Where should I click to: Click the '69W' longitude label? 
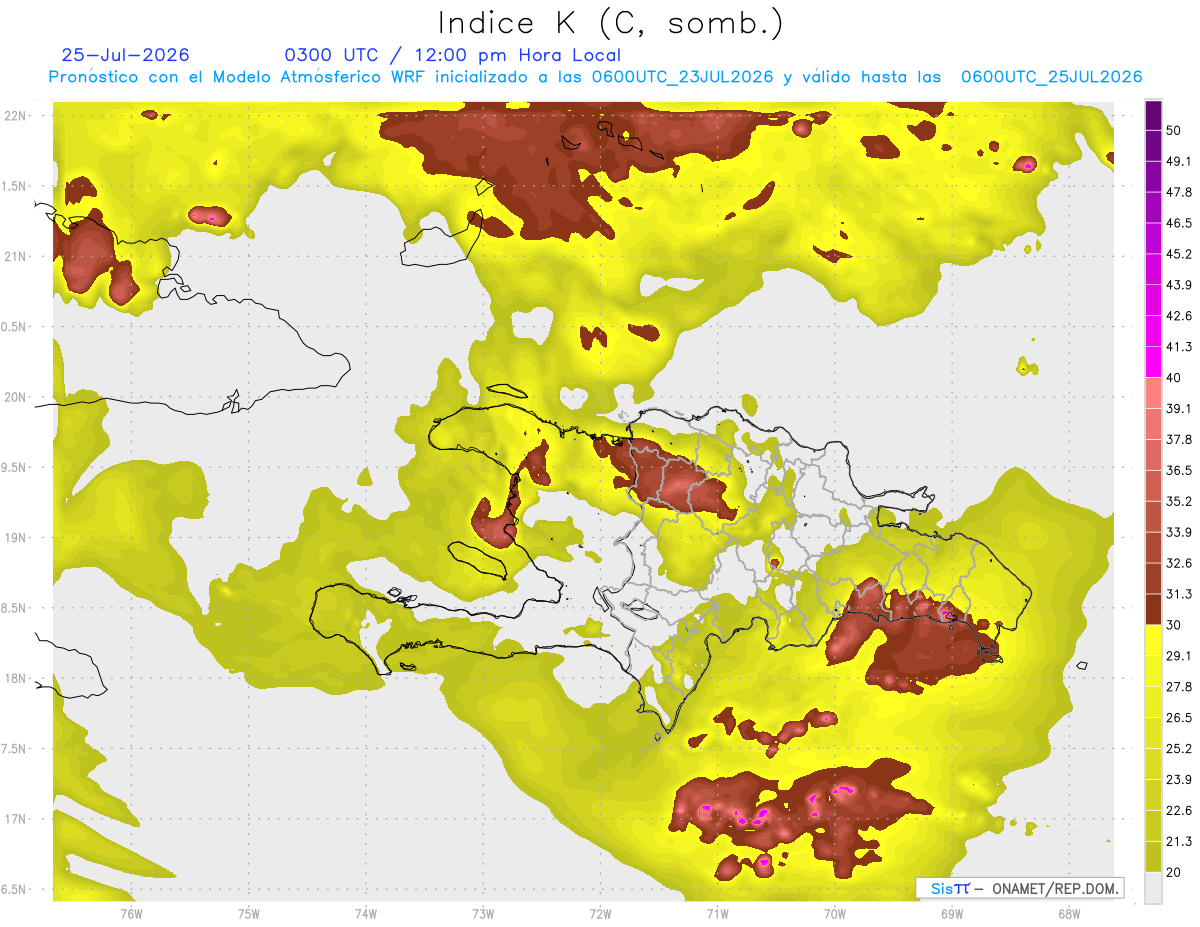click(x=952, y=913)
